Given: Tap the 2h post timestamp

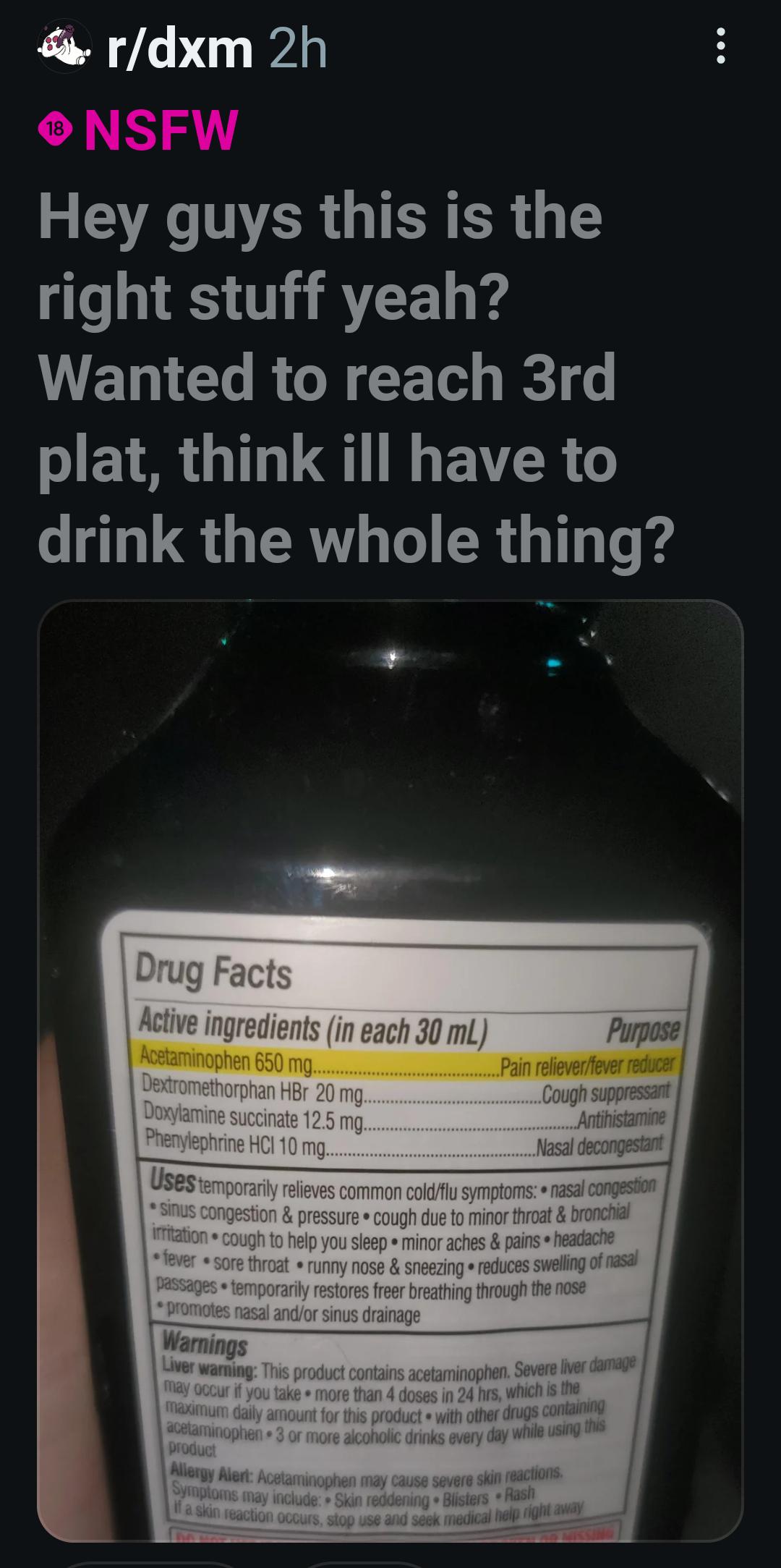Looking at the screenshot, I should point(298,48).
